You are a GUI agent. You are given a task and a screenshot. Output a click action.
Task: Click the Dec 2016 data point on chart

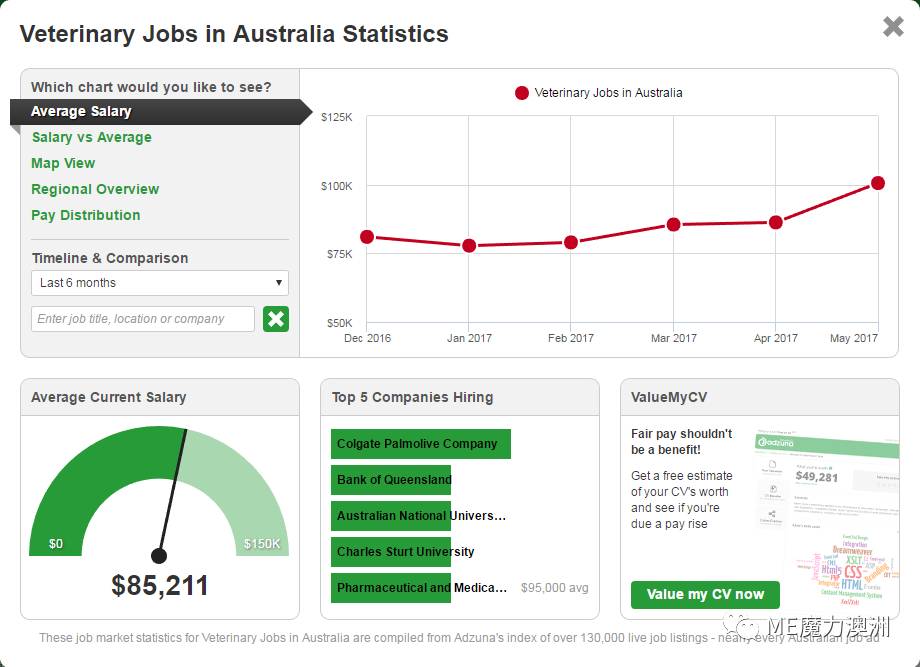(x=367, y=237)
